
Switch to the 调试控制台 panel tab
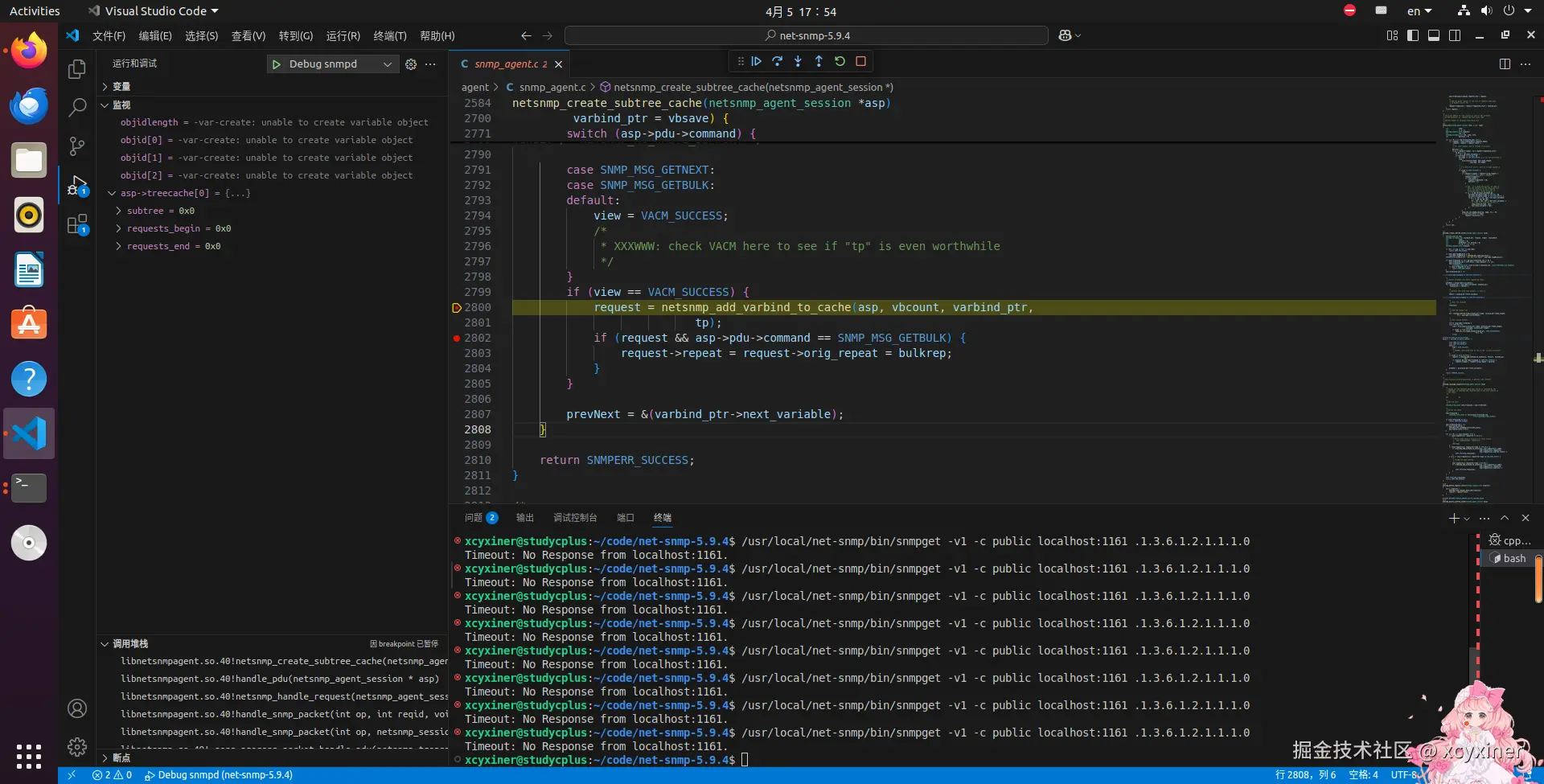tap(575, 518)
